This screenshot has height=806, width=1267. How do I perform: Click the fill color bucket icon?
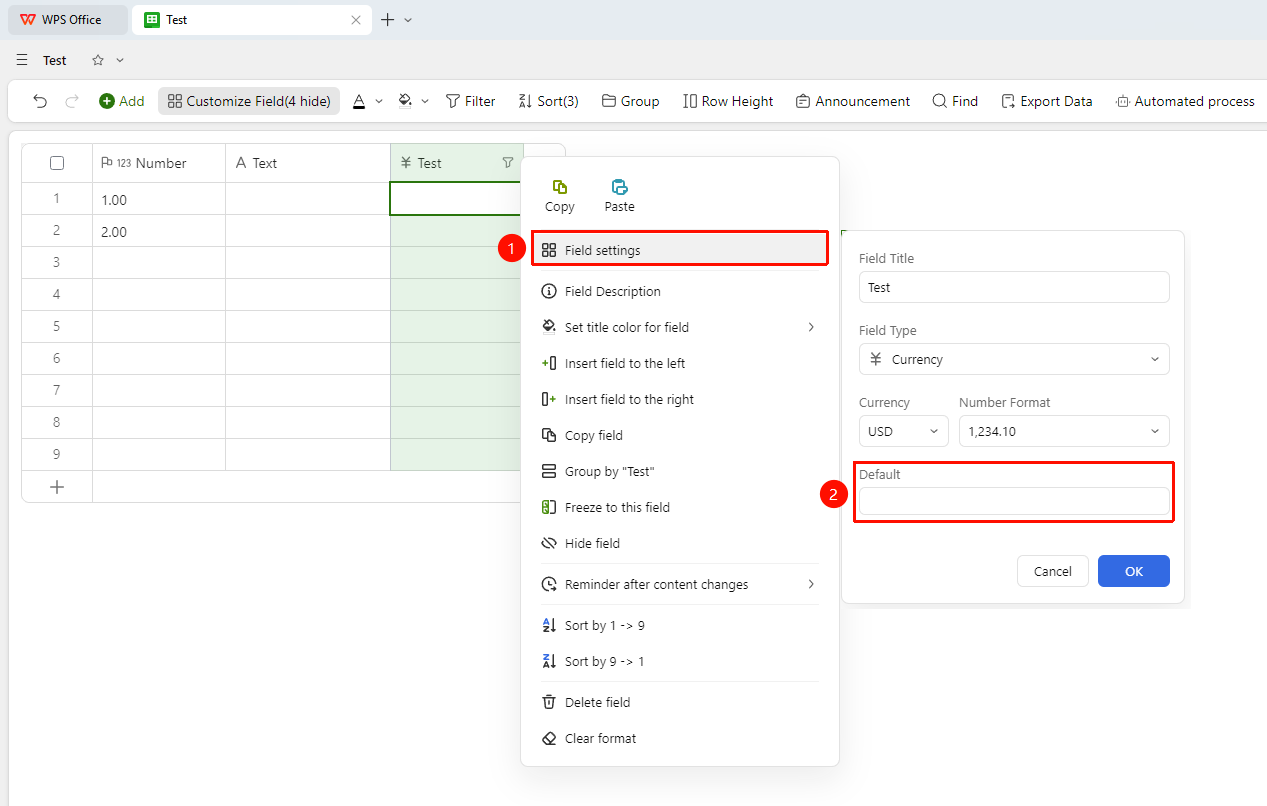point(405,101)
